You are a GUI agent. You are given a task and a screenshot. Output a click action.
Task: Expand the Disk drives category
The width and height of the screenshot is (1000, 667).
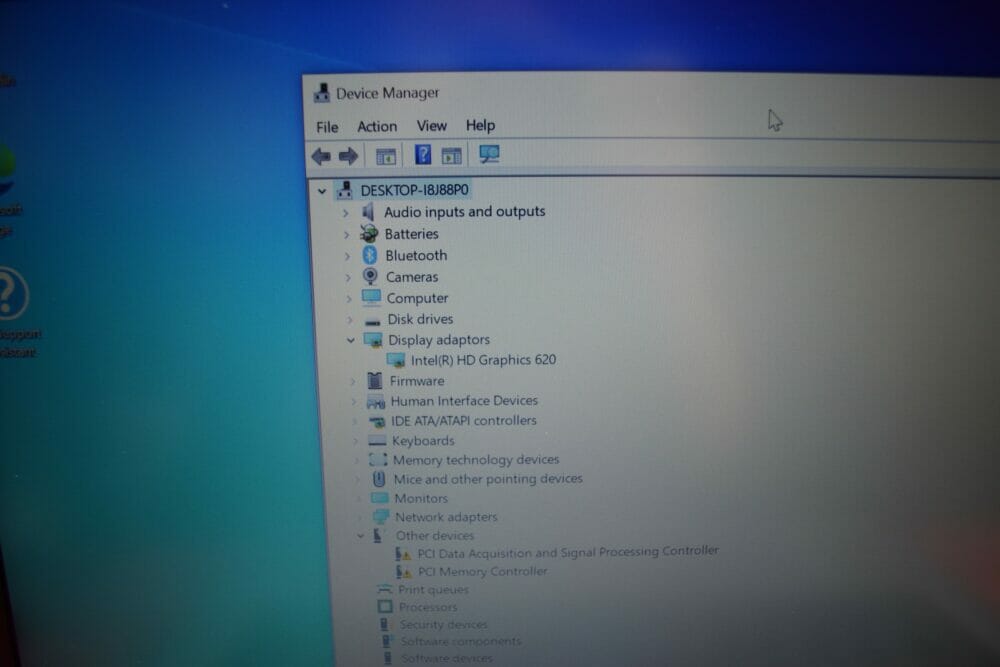click(x=350, y=319)
